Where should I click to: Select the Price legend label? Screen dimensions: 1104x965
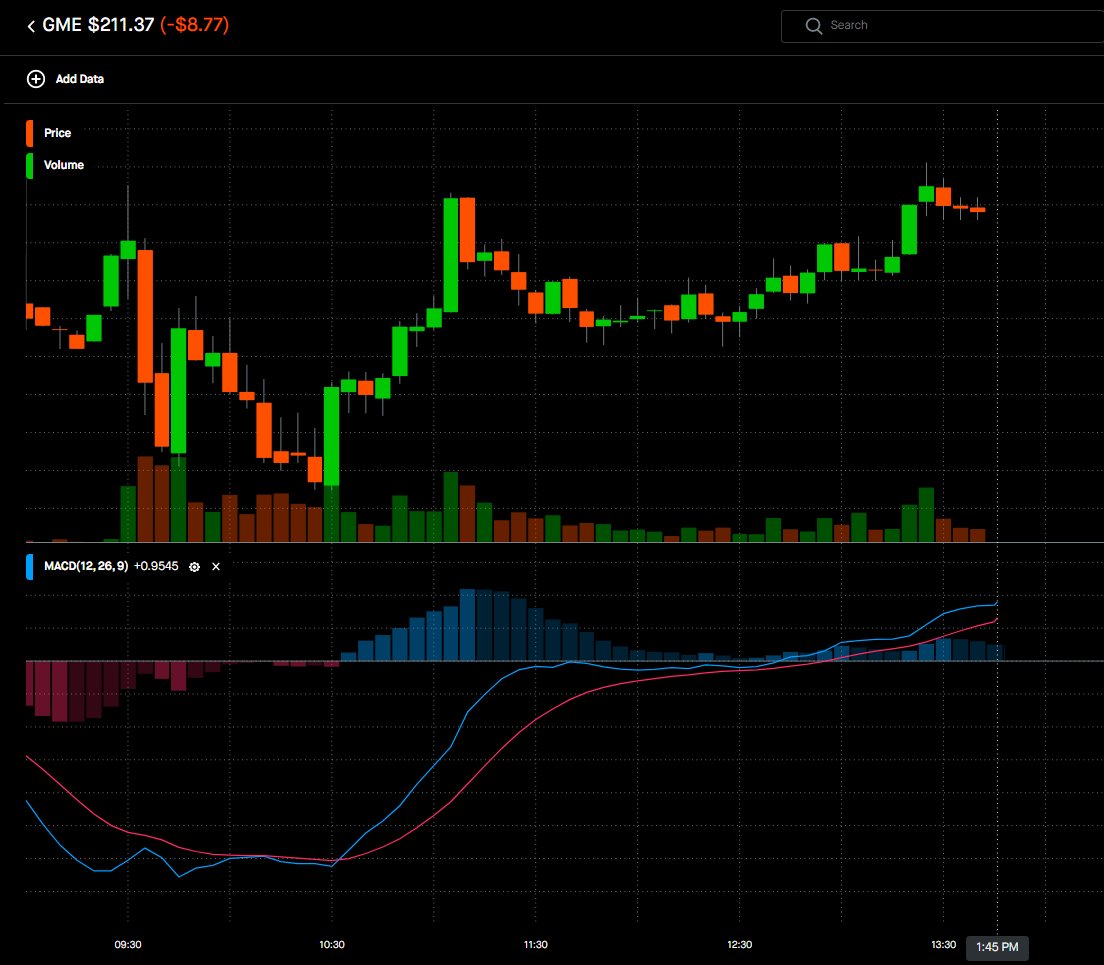57,133
